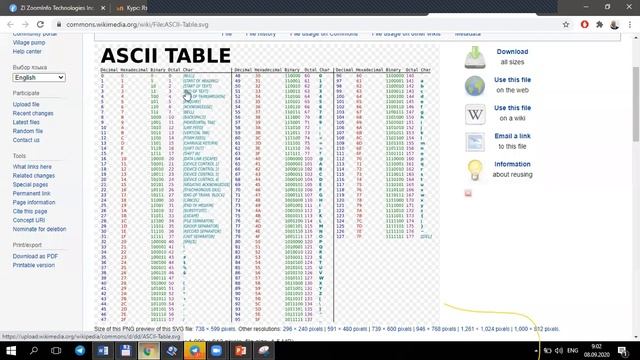
Task: Open the Extensions puzzle-piece menu
Action: 599,24
